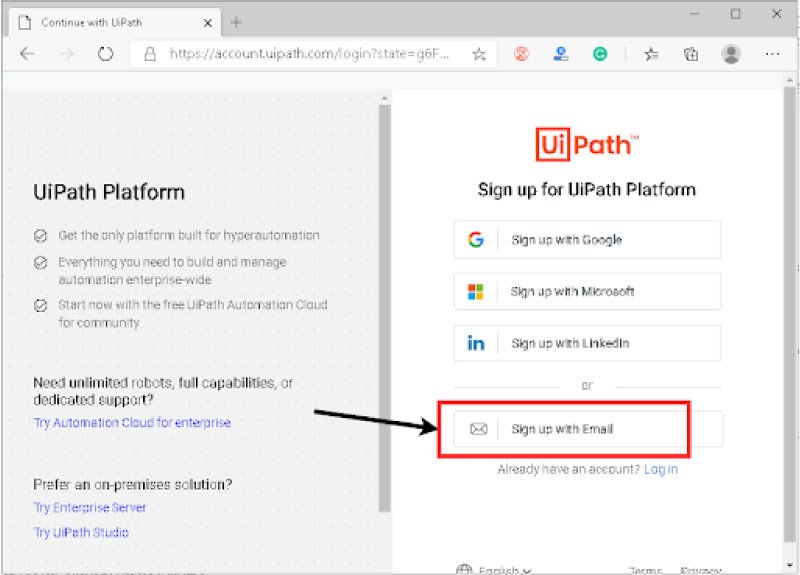Image resolution: width=800 pixels, height=575 pixels.
Task: Click the envelope icon in email signup
Action: click(x=478, y=429)
